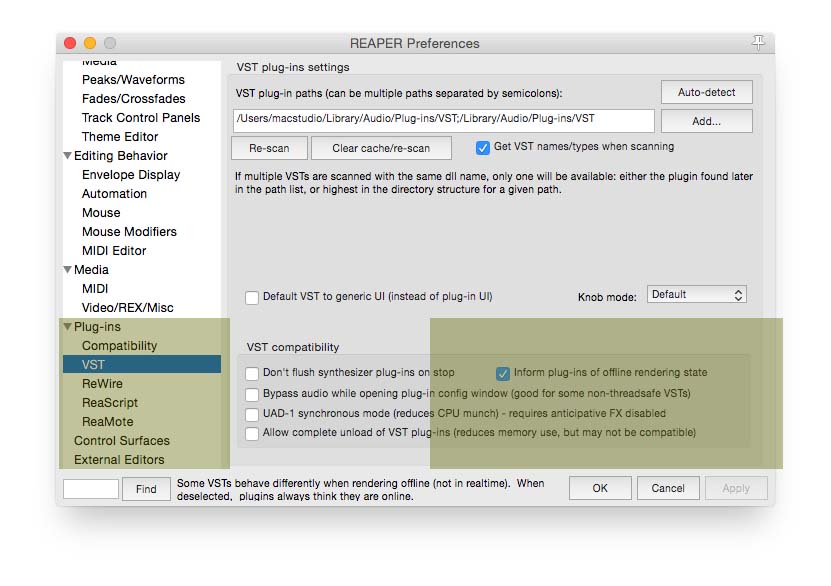Click the 'VST plug-ins settings' heading
This screenshot has height=586, width=831.
293,67
